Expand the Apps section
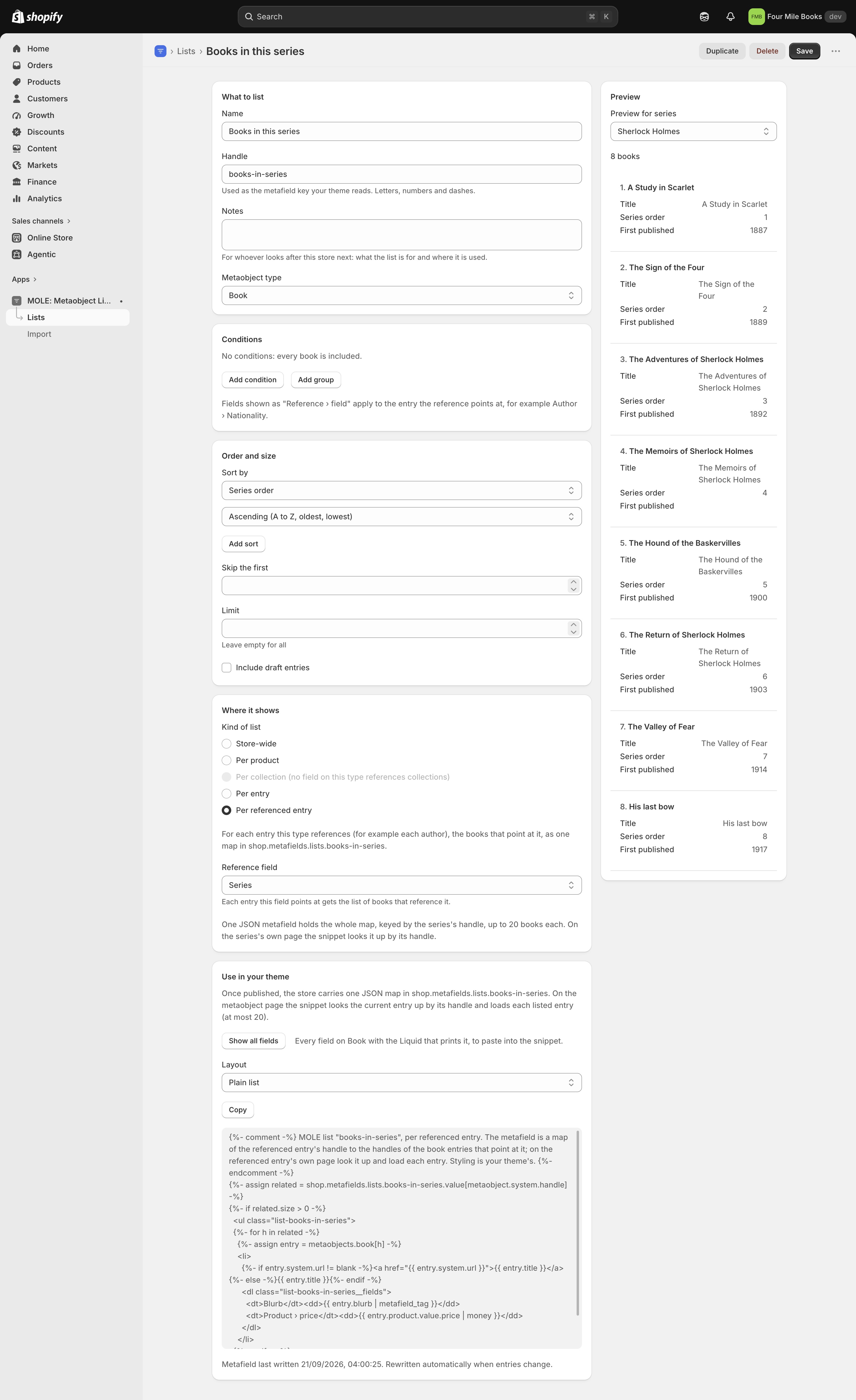Viewport: 856px width, 1400px height. click(x=24, y=279)
